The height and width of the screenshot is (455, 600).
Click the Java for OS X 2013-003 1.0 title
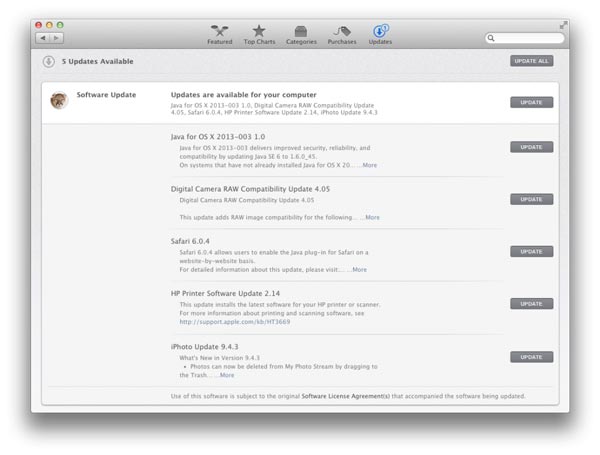click(218, 137)
